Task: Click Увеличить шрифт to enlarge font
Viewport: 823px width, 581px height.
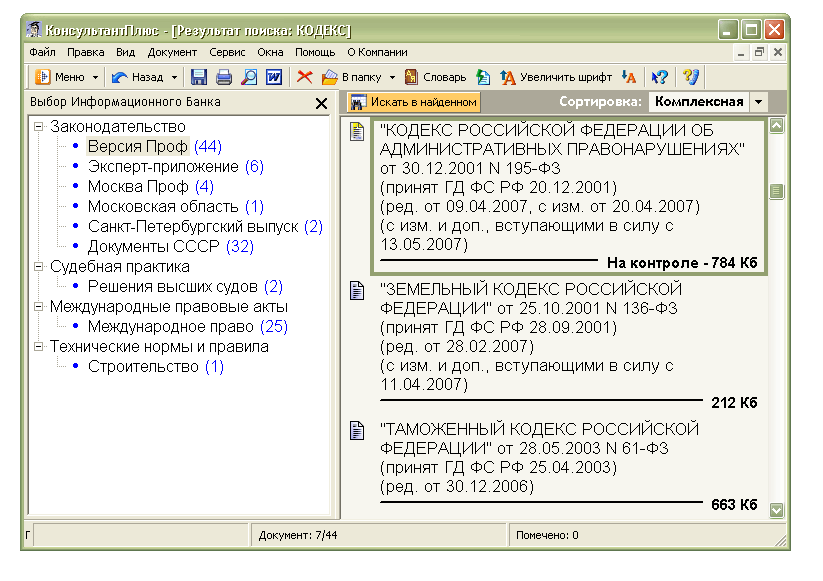Action: tap(556, 77)
